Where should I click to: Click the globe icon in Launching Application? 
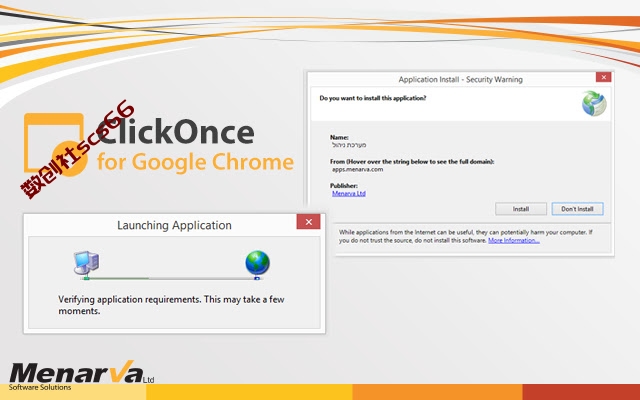coord(258,263)
